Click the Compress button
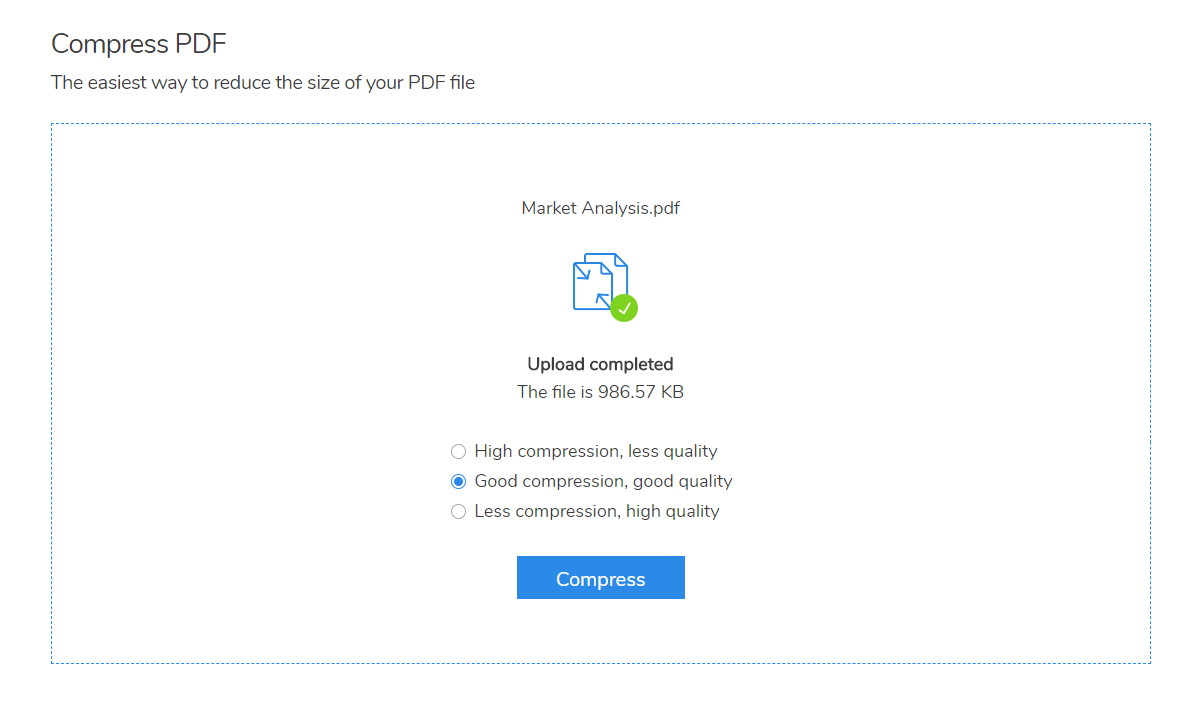This screenshot has width=1200, height=708. click(x=600, y=578)
